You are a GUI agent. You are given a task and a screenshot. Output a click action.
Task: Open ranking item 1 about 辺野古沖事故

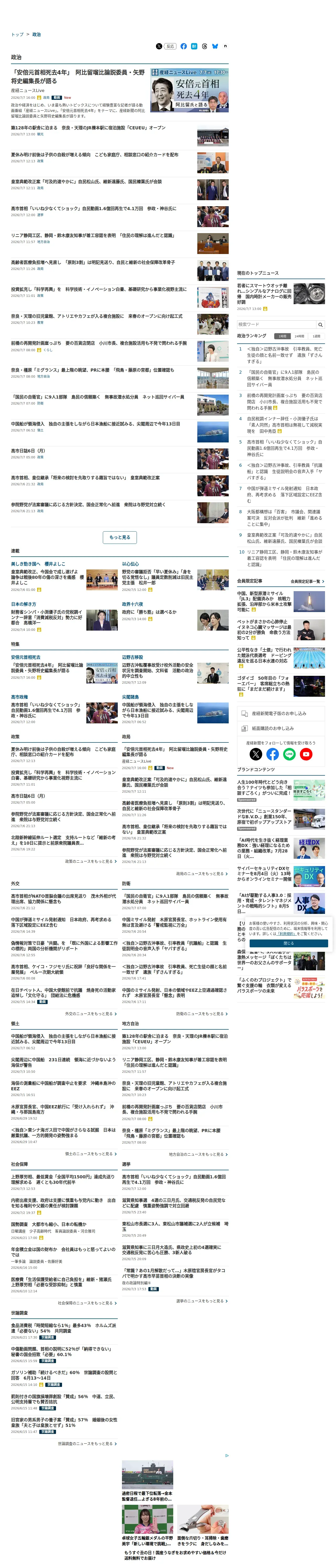[x=284, y=355]
